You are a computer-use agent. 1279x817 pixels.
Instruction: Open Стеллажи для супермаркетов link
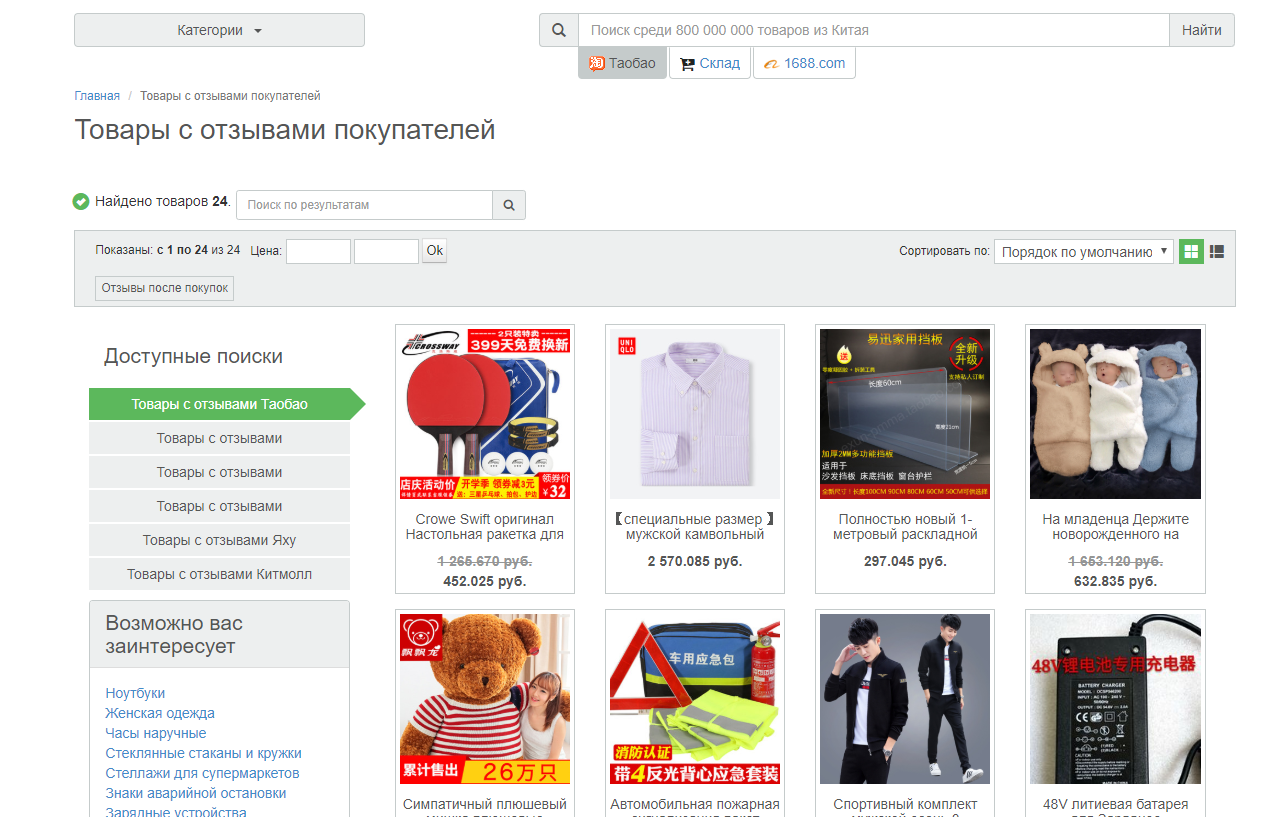pos(202,773)
